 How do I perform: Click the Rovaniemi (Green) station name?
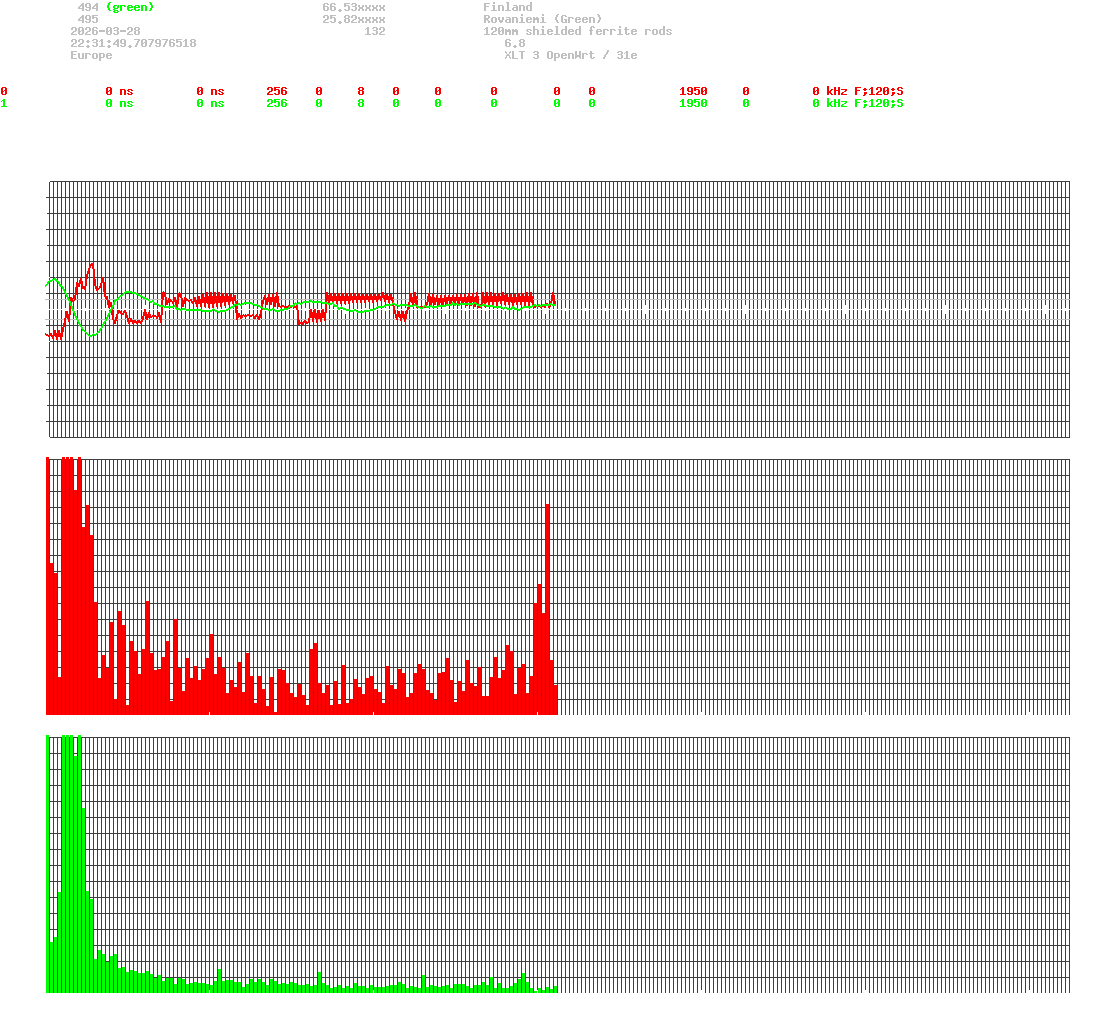point(543,19)
